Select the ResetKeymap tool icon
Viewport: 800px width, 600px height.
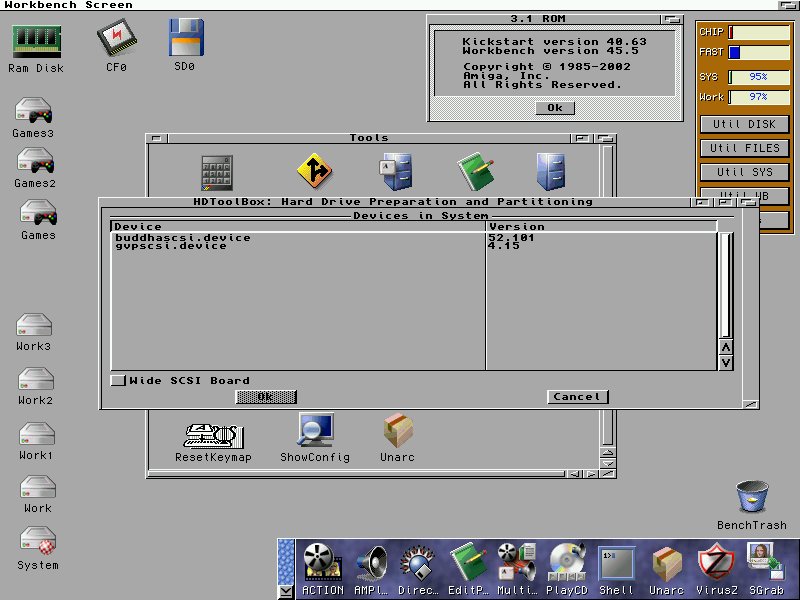click(213, 437)
